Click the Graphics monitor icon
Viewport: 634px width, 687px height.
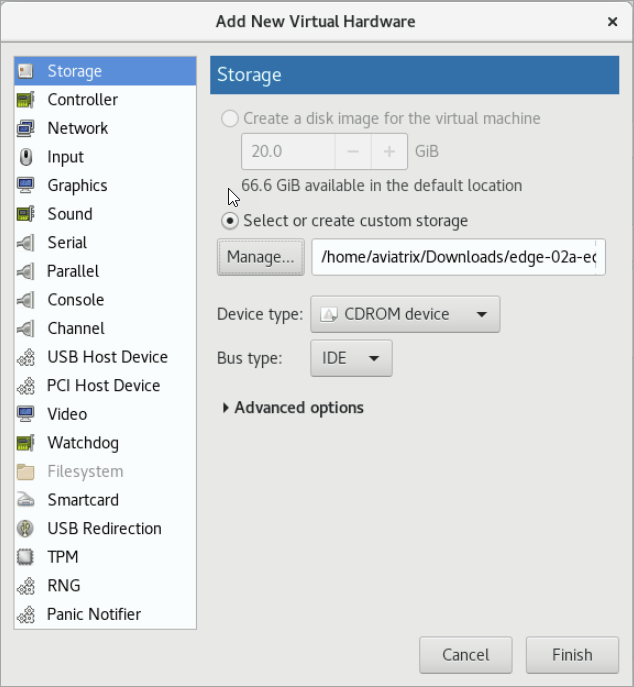click(25, 185)
